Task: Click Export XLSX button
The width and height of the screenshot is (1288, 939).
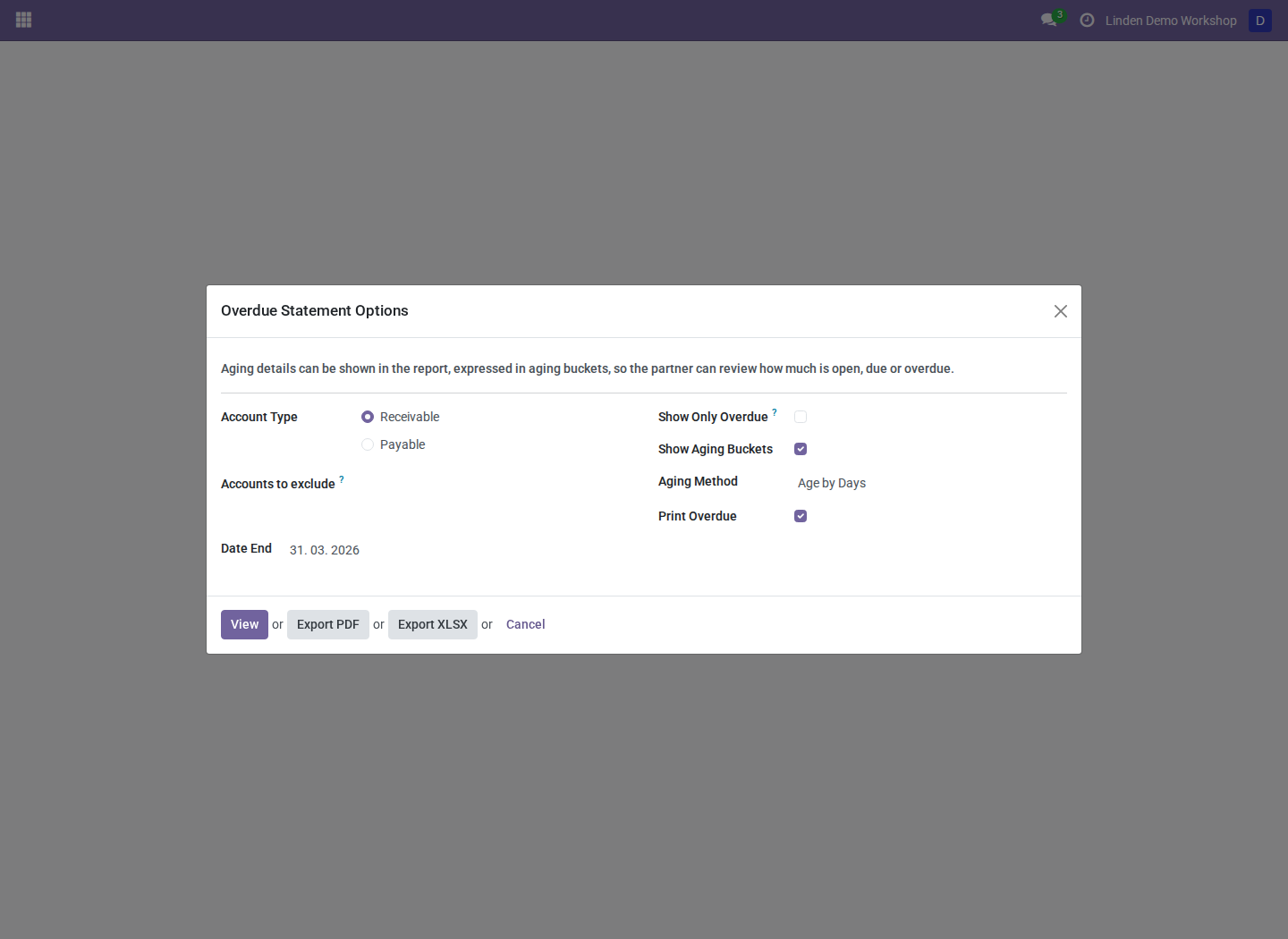Action: point(433,624)
